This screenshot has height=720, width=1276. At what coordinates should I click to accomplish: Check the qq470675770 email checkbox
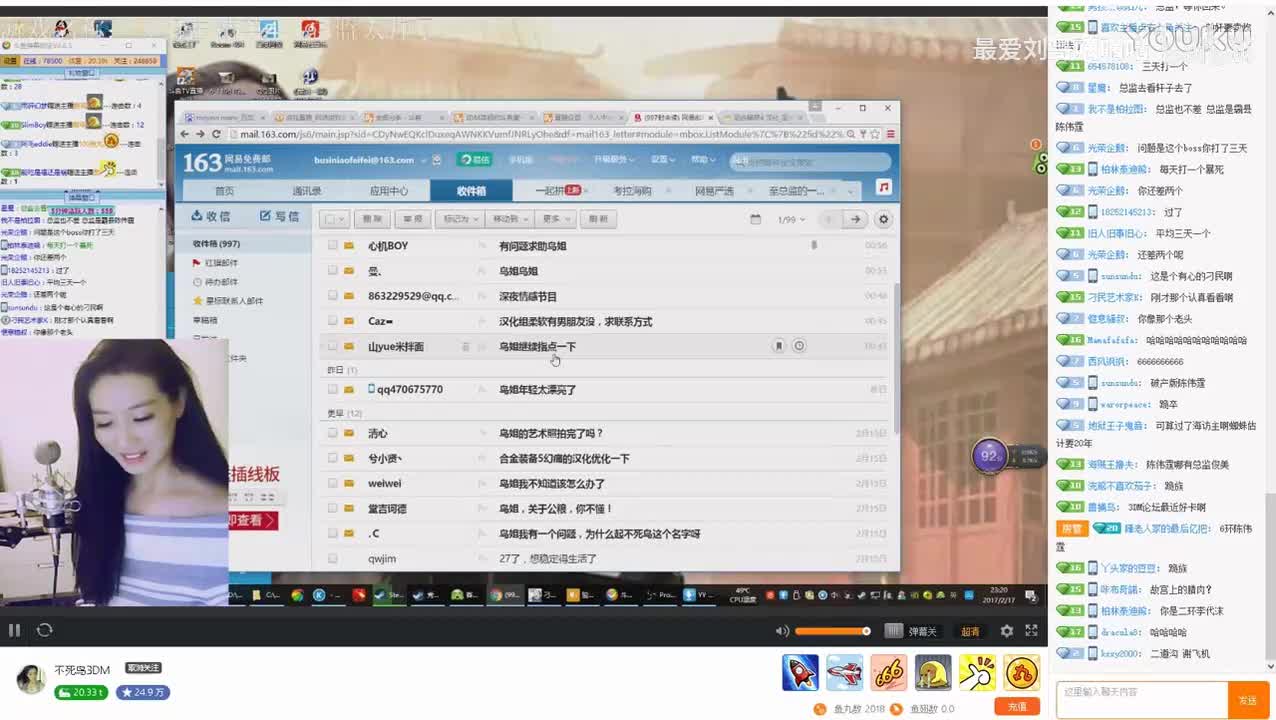pyautogui.click(x=332, y=389)
